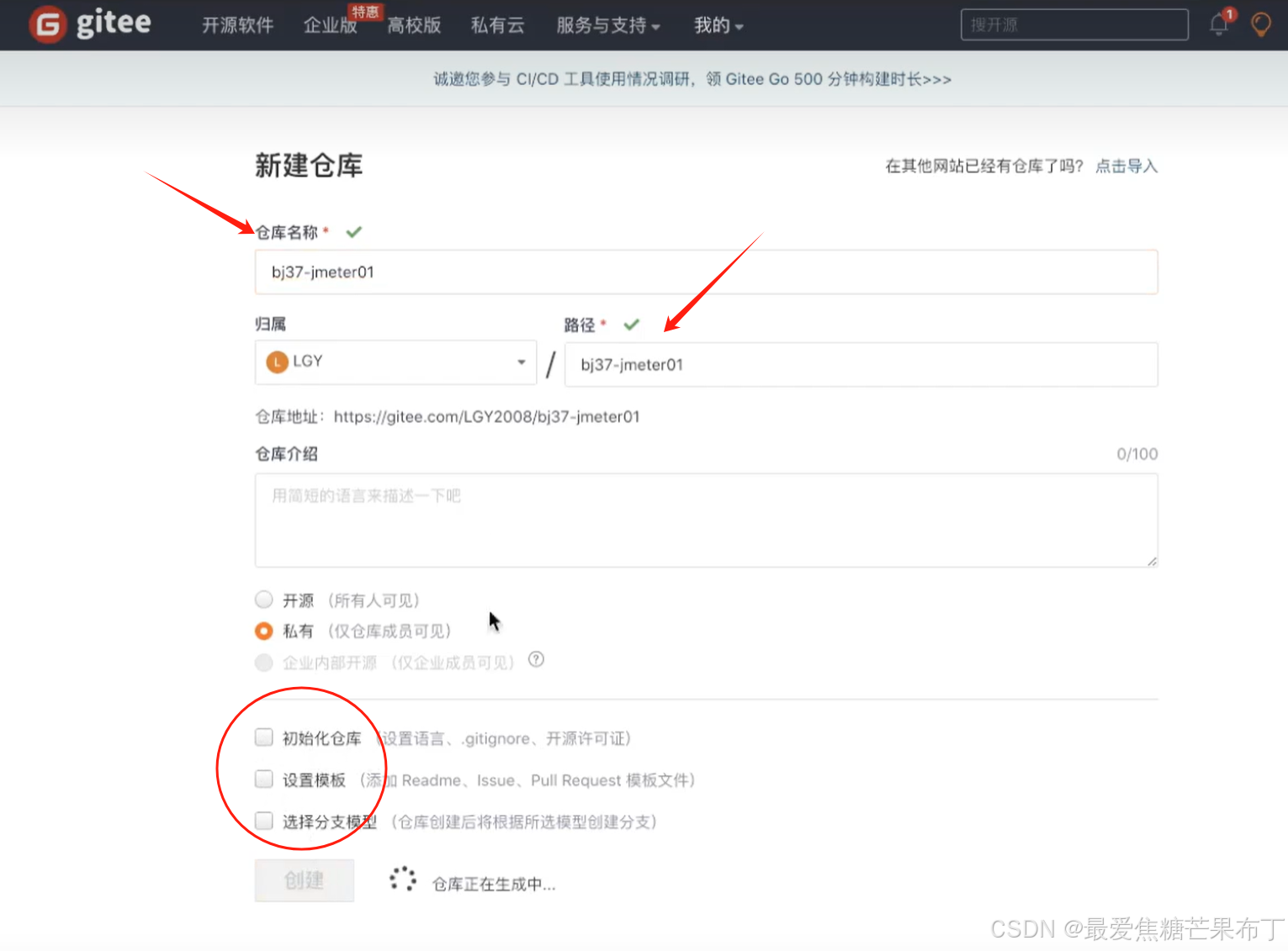Expand the 归属 owner dropdown showing LGY
The width and height of the screenshot is (1288, 951).
[395, 362]
